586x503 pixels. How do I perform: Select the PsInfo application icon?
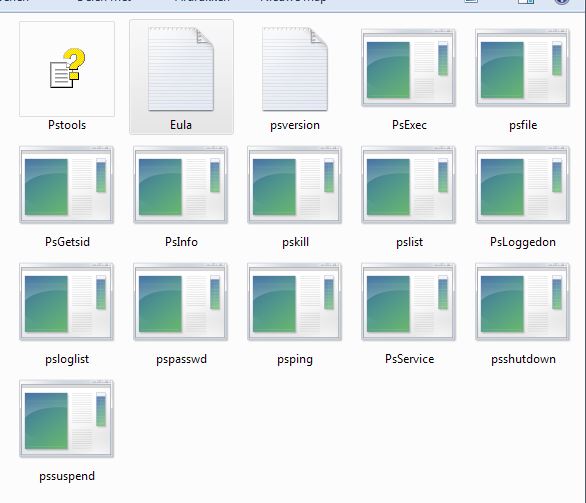[181, 185]
